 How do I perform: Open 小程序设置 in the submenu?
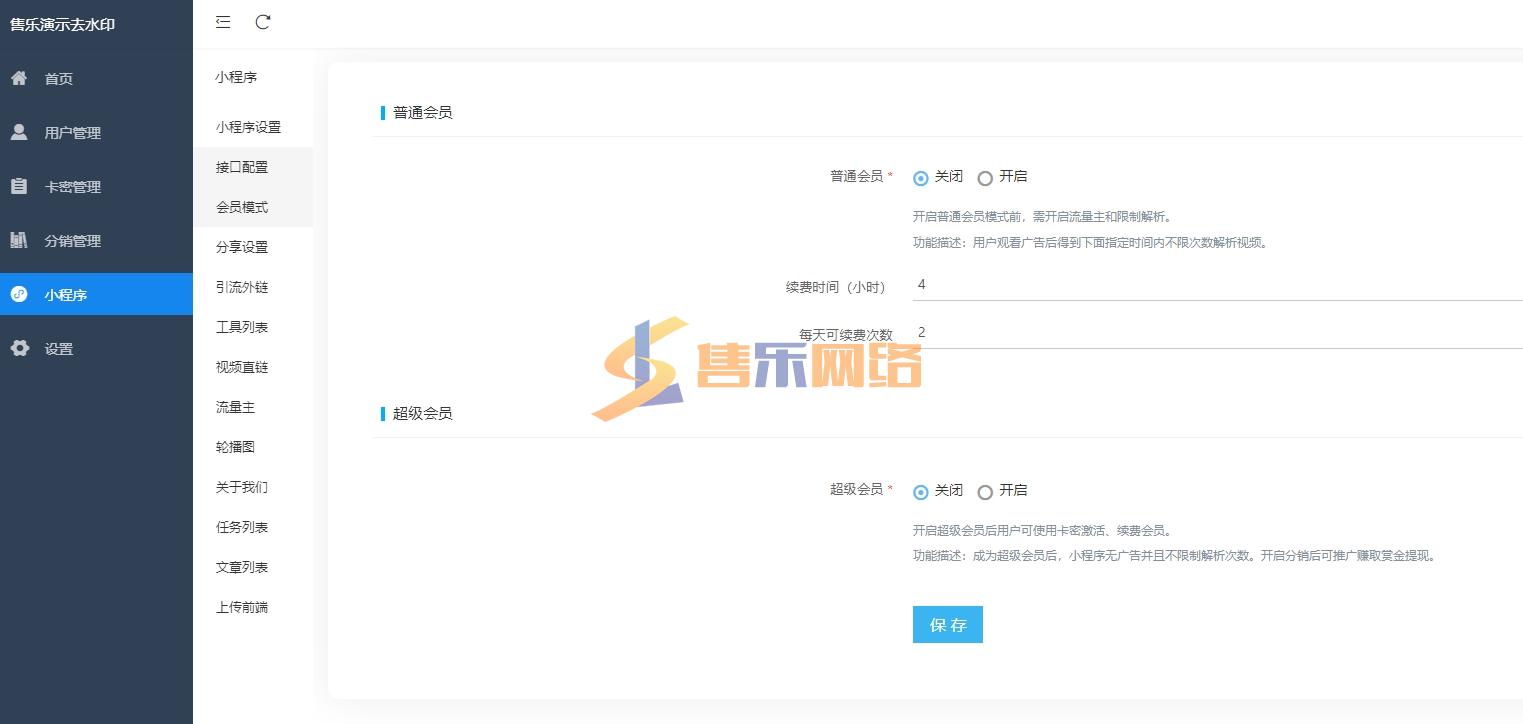point(248,127)
